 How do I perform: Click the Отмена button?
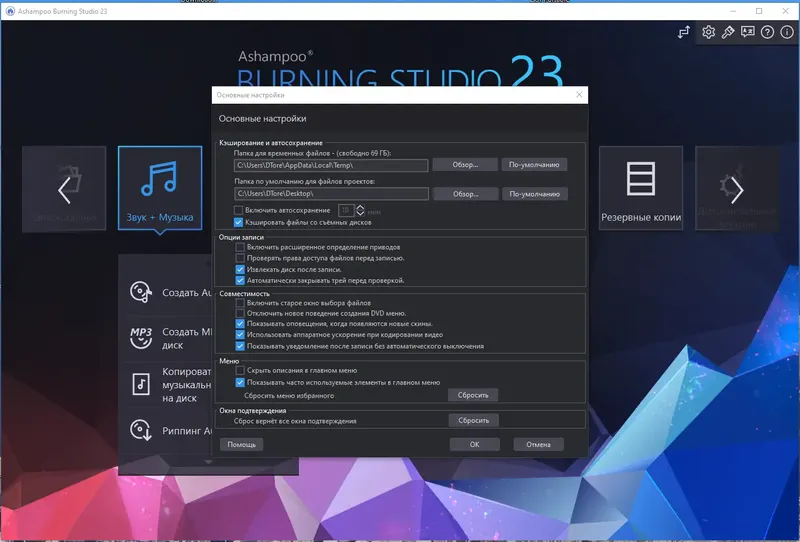point(538,445)
